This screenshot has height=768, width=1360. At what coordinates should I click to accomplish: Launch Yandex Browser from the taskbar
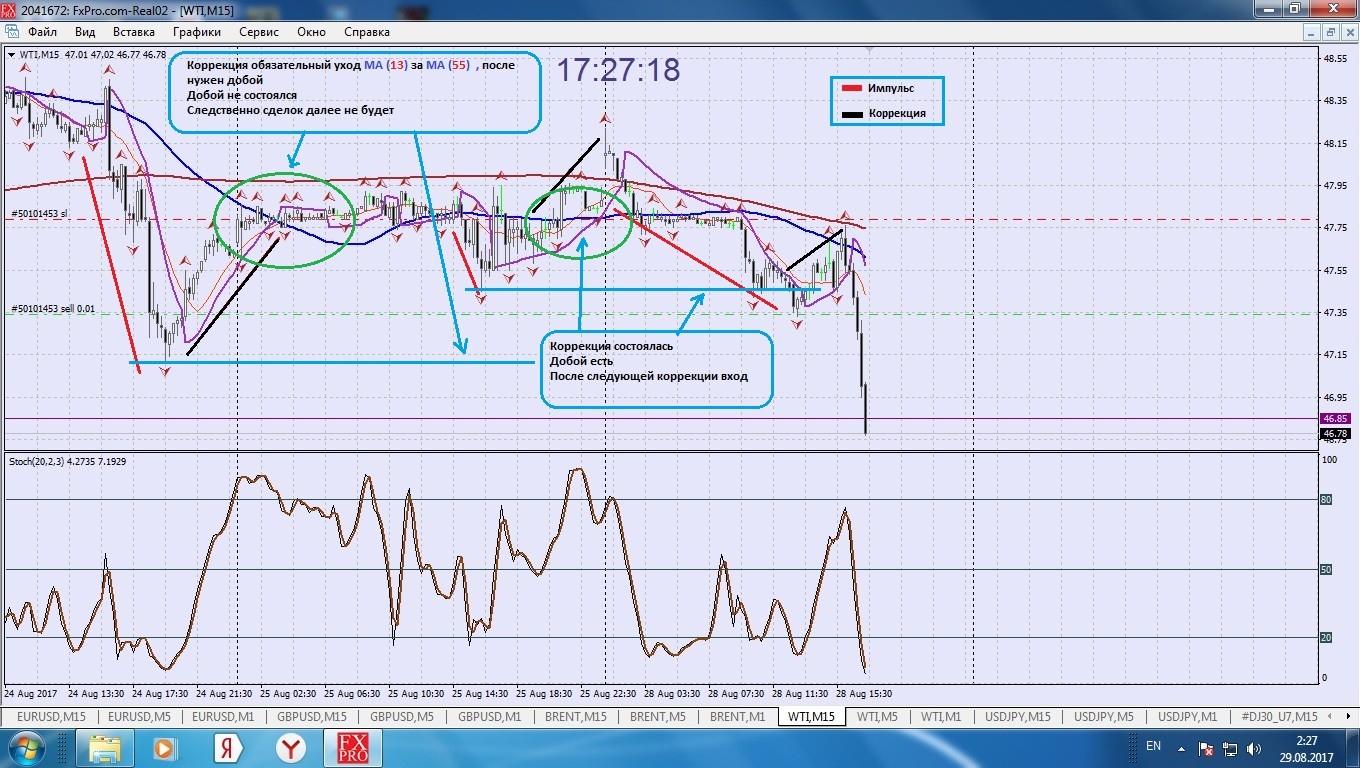291,748
